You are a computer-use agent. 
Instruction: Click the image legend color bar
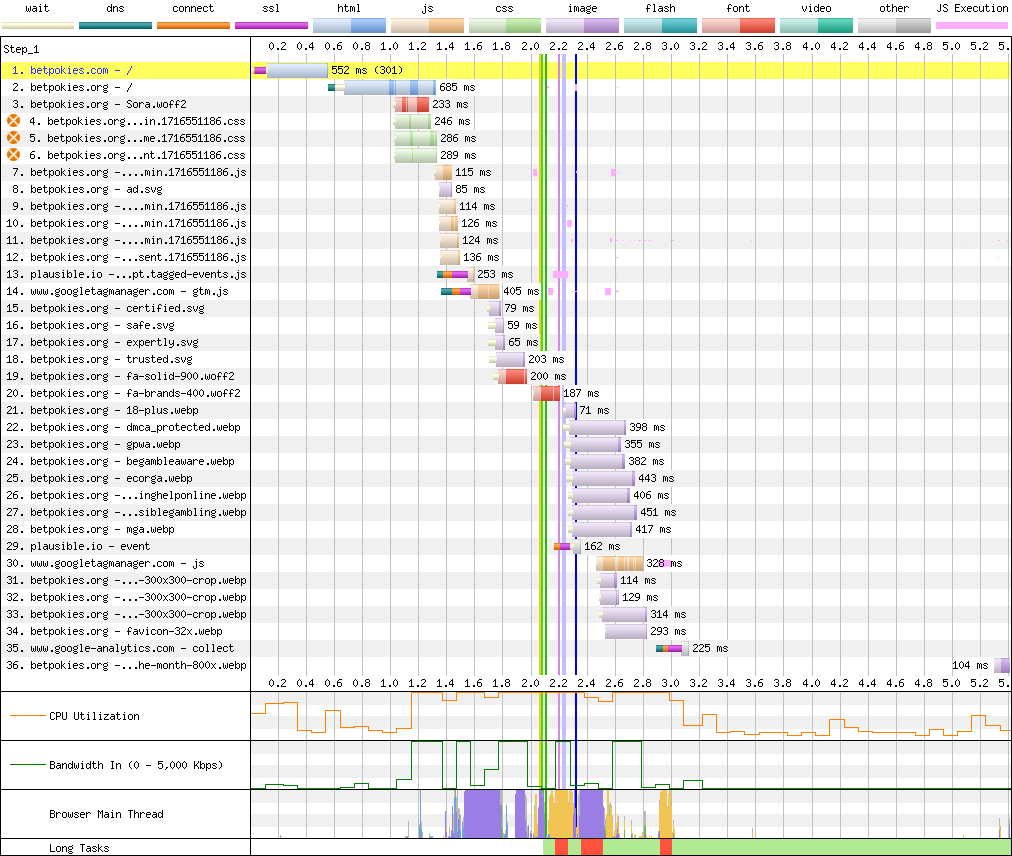pos(582,26)
